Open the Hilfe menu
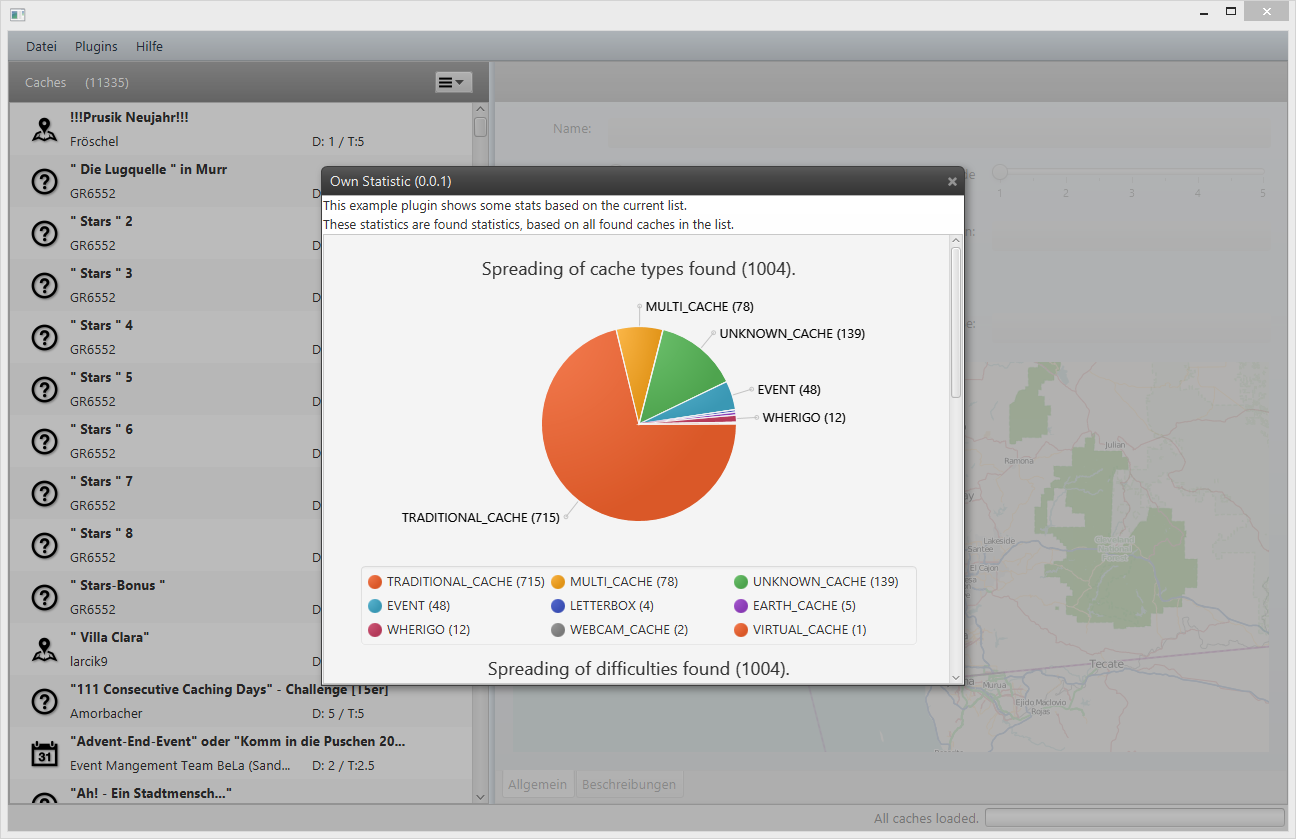 click(149, 46)
